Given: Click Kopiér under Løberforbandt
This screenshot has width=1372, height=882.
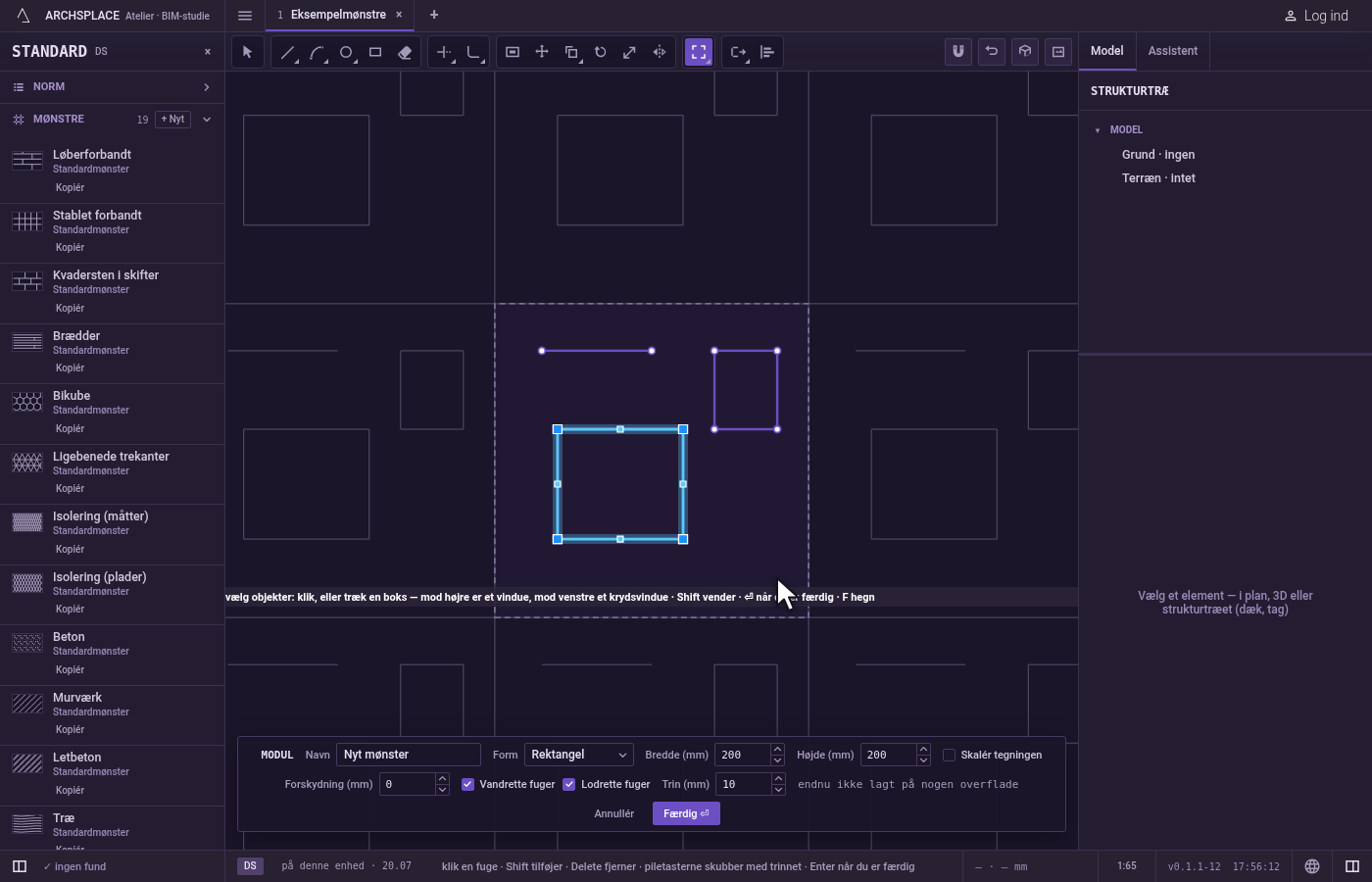Looking at the screenshot, I should (70, 187).
